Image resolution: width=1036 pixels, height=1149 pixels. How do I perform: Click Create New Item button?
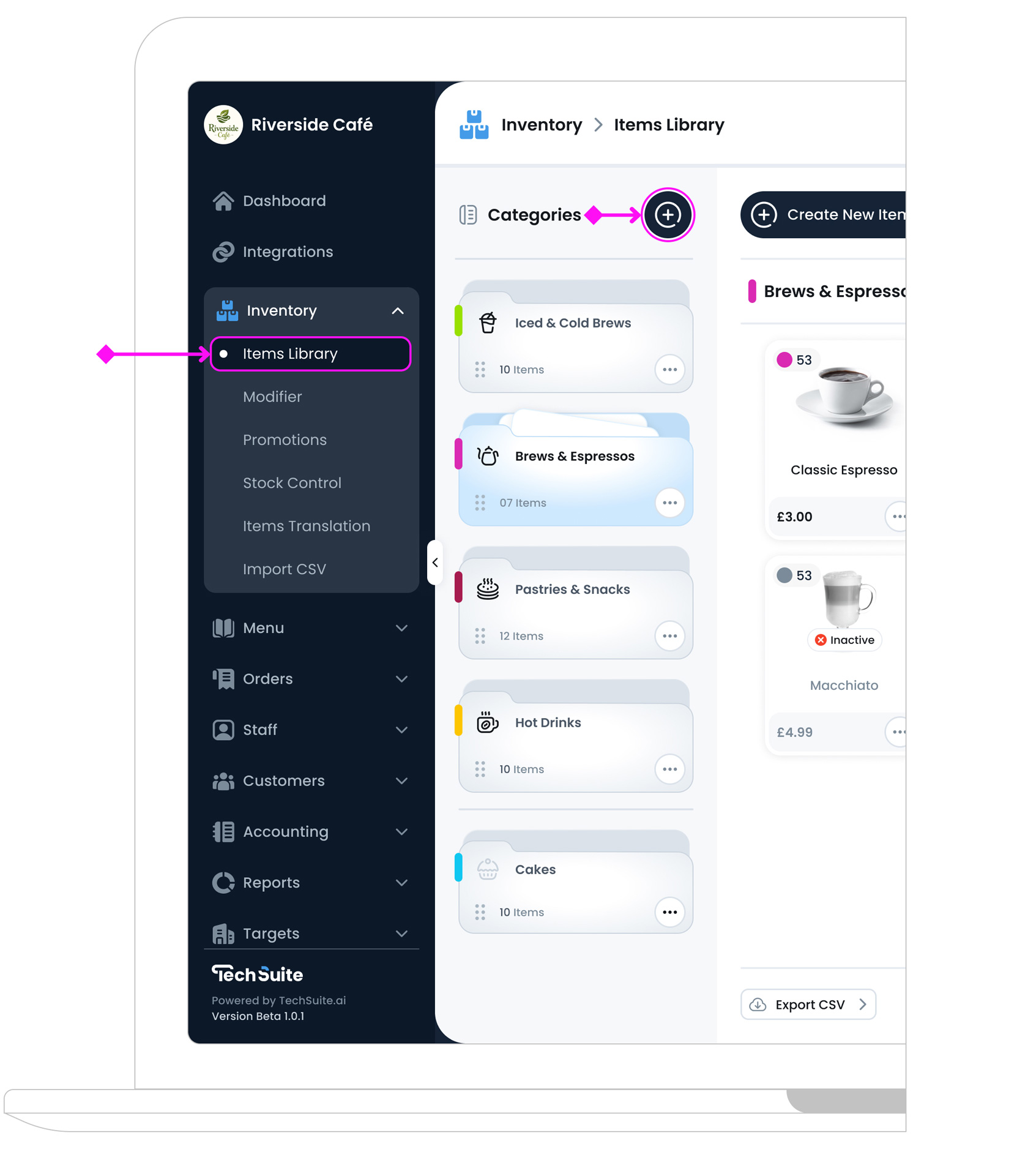pyautogui.click(x=824, y=215)
